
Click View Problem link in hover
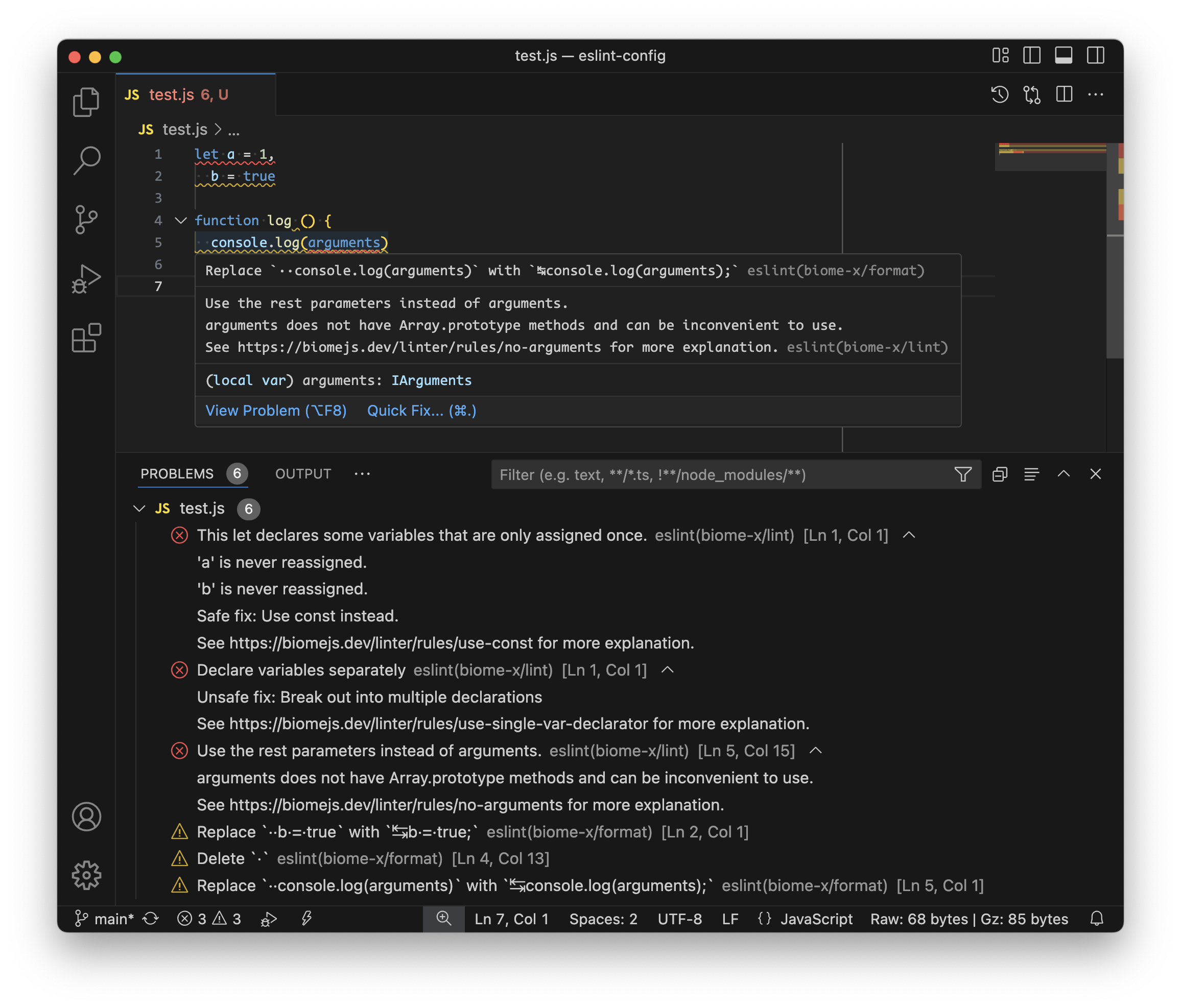pos(276,410)
